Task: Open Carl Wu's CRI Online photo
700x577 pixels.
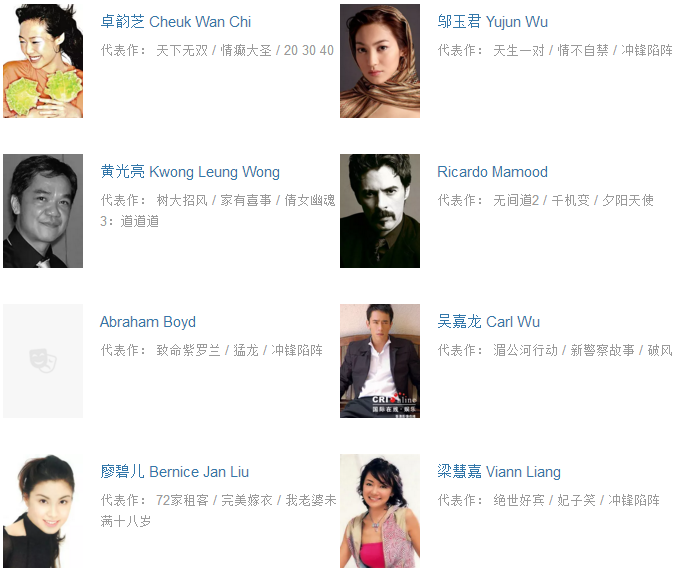Action: 380,361
